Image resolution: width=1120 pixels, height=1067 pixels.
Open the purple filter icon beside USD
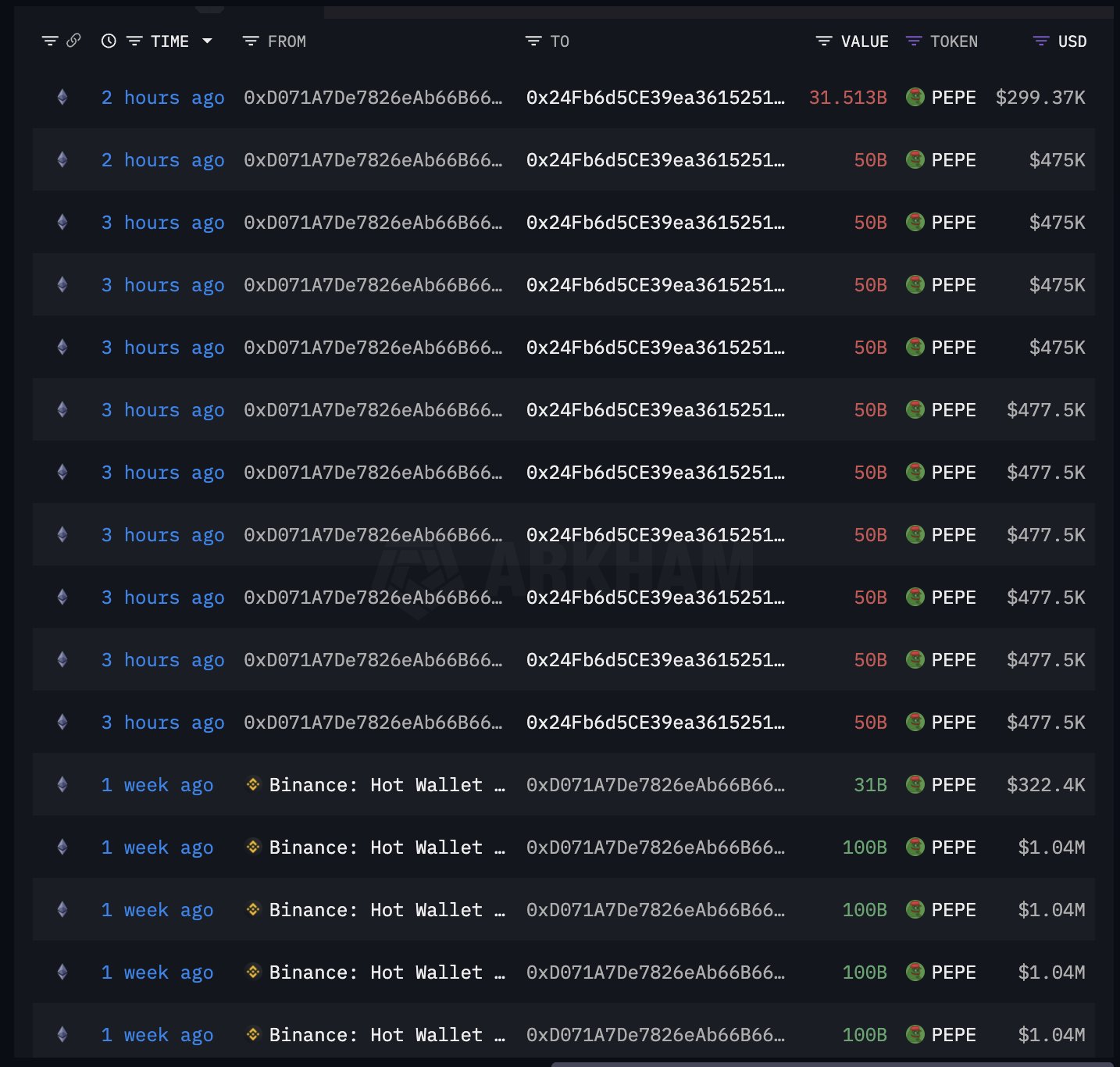coord(1041,41)
